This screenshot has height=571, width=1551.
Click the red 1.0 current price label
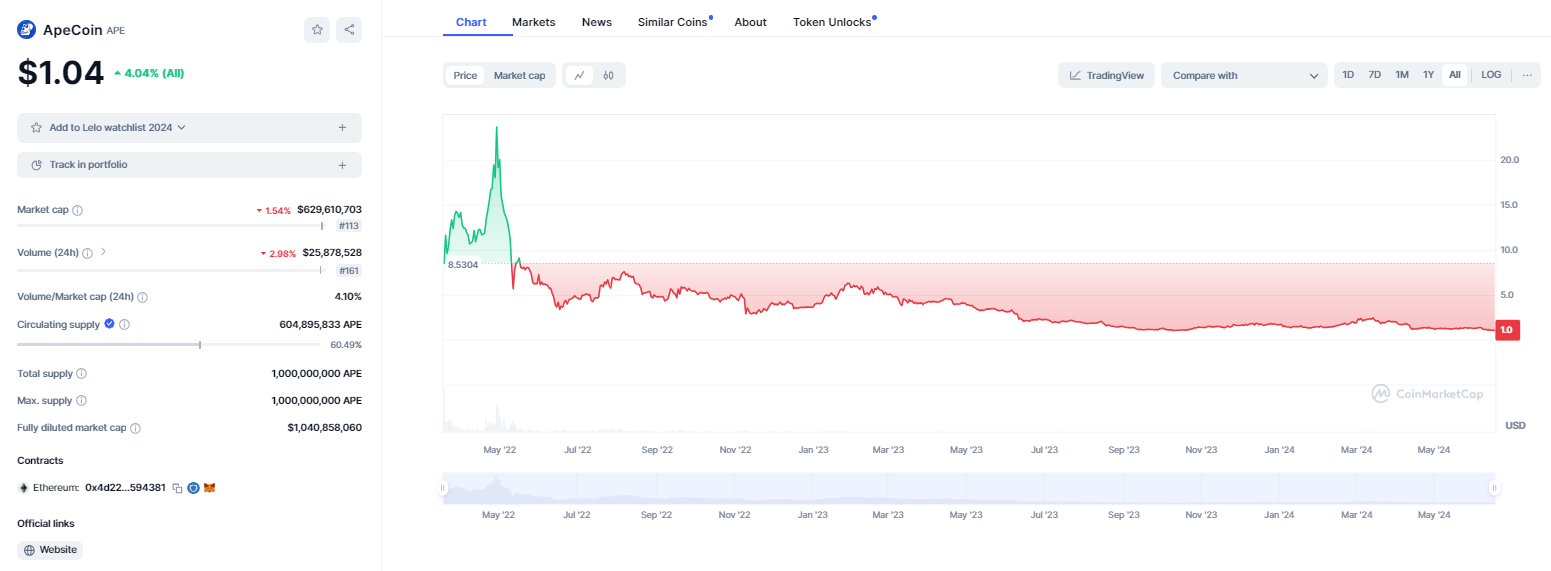tap(1507, 330)
